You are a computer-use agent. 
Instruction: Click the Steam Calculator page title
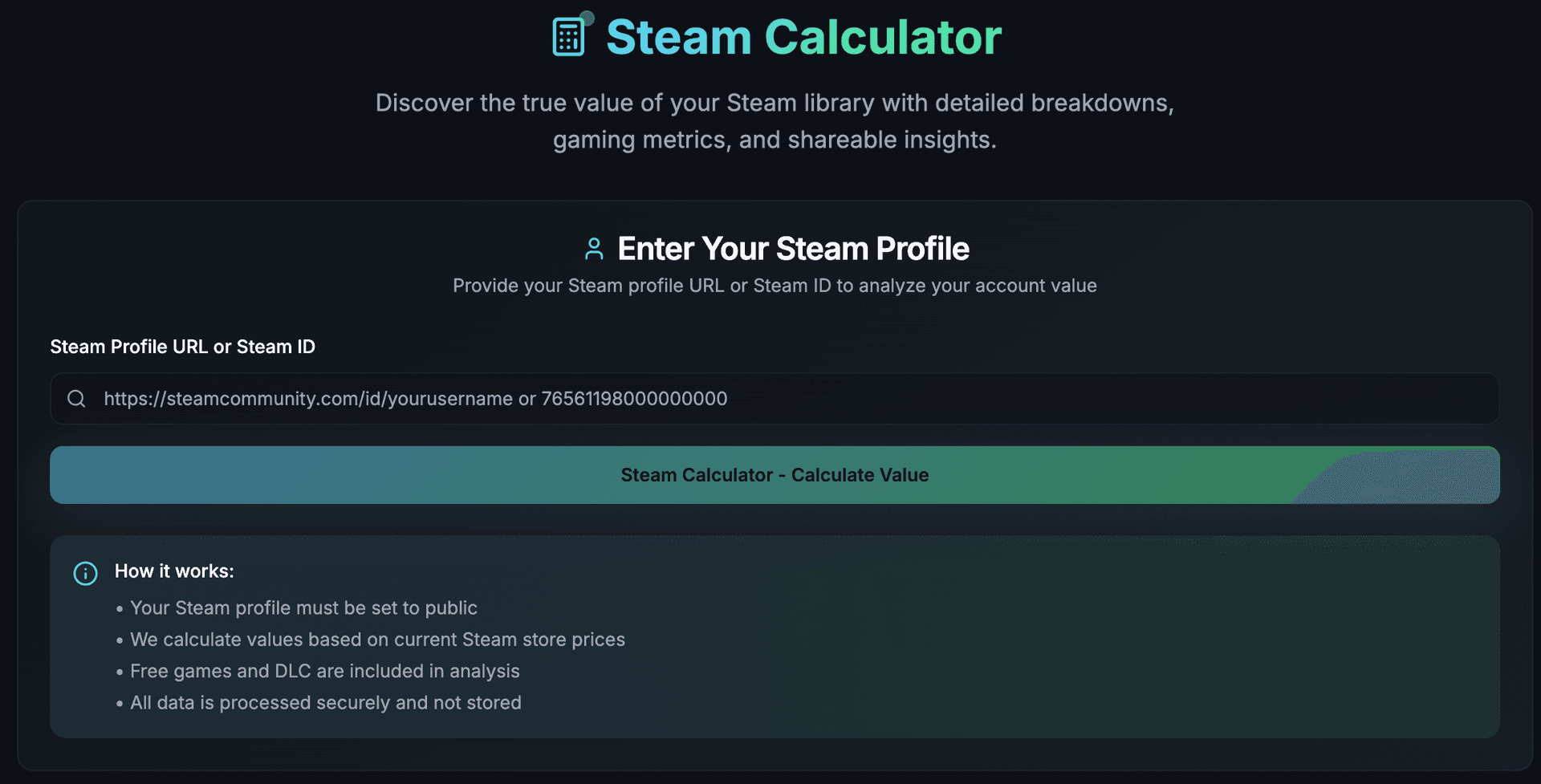tap(803, 36)
